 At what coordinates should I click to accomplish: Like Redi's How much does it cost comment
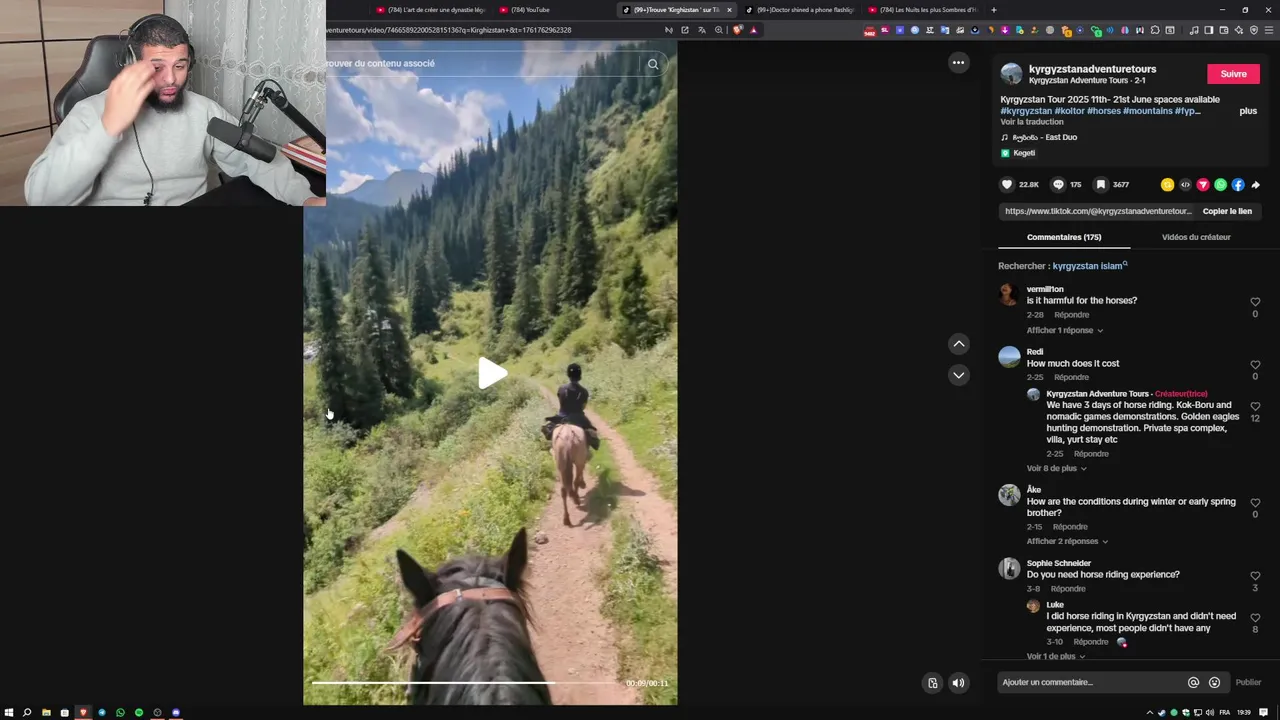coord(1255,365)
